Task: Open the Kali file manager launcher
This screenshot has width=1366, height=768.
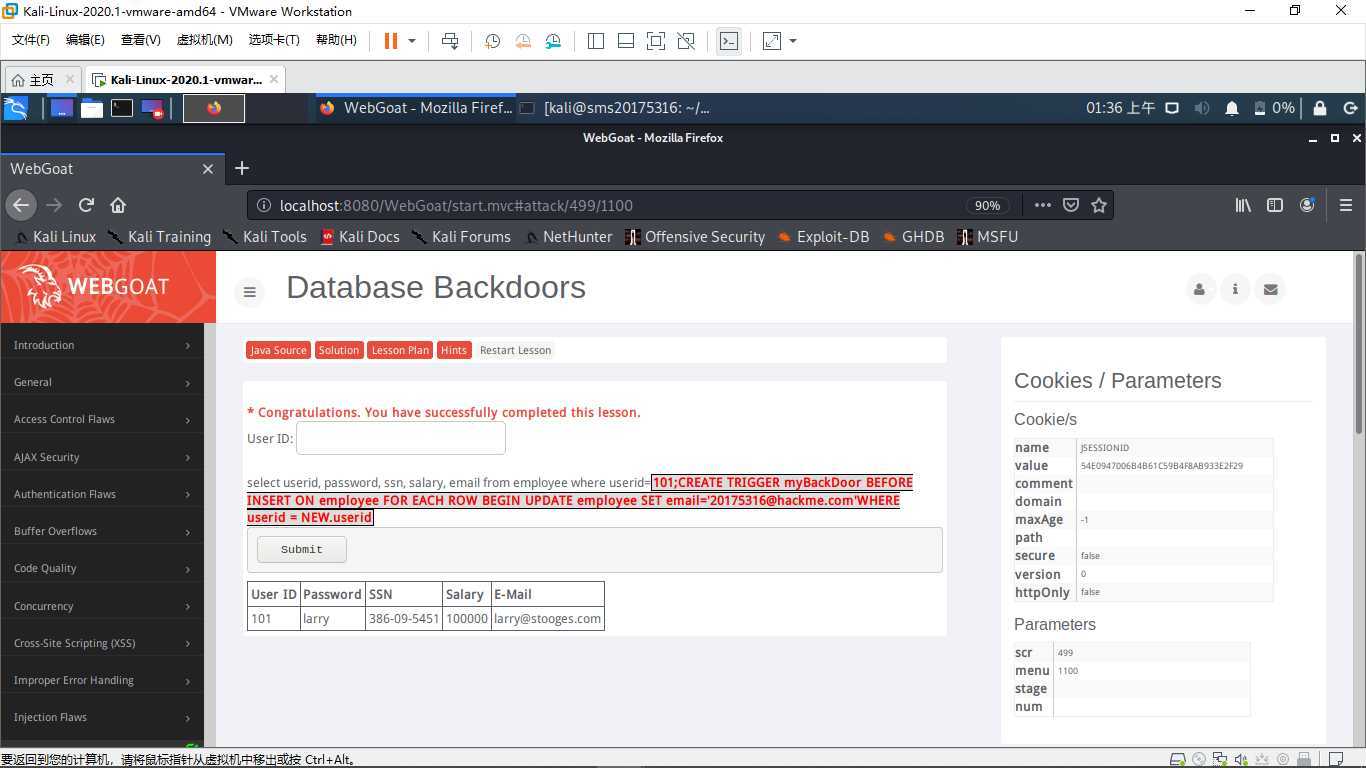Action: (92, 108)
